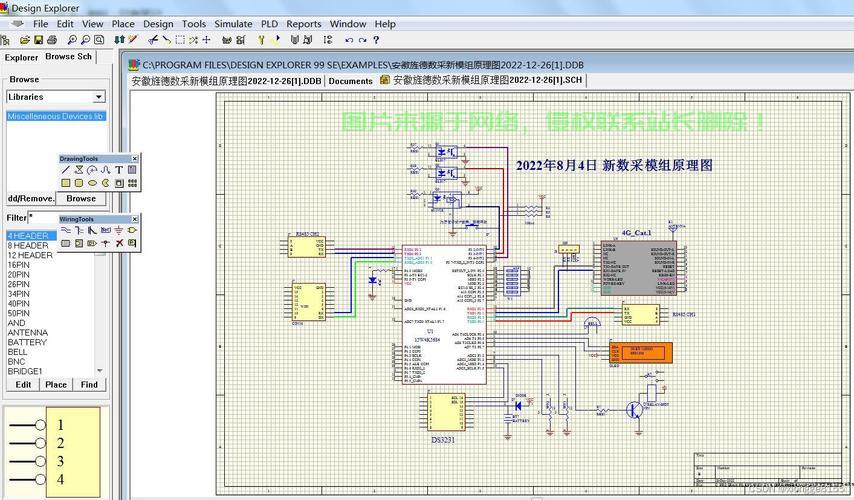Select the red X No ERC tool
The image size is (854, 500).
click(x=119, y=243)
